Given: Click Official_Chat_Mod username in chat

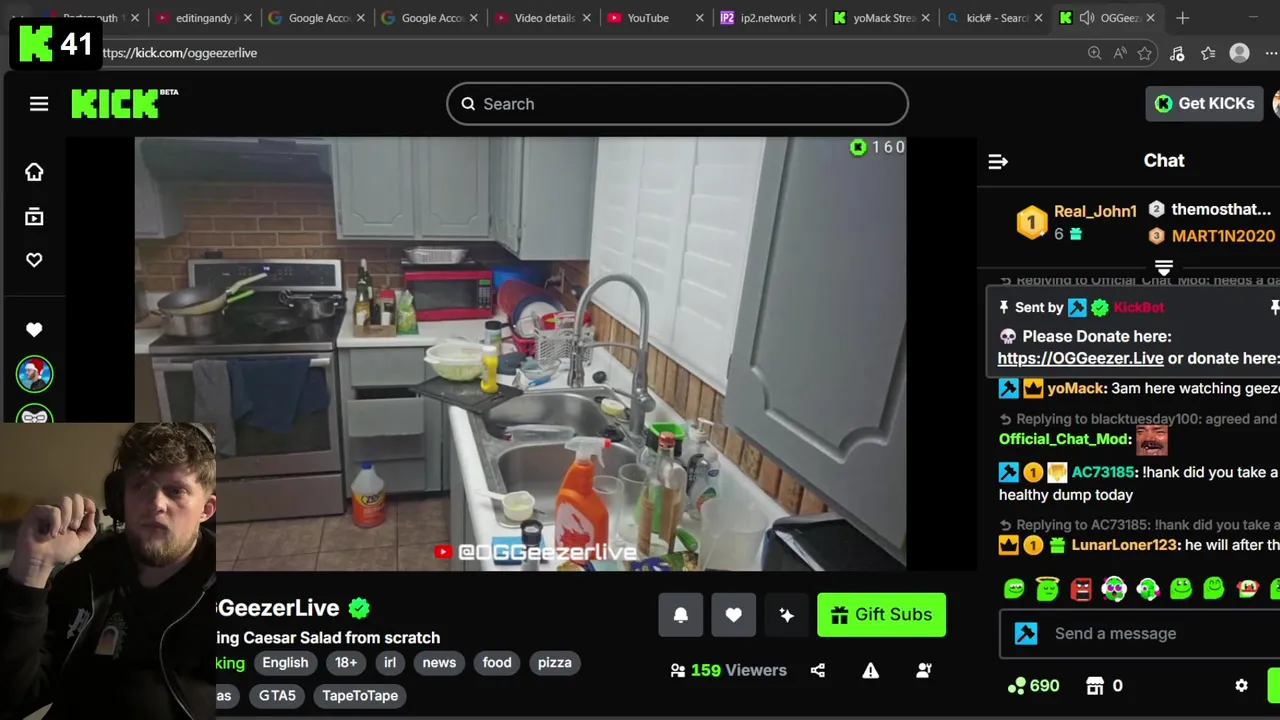Looking at the screenshot, I should pos(1064,439).
